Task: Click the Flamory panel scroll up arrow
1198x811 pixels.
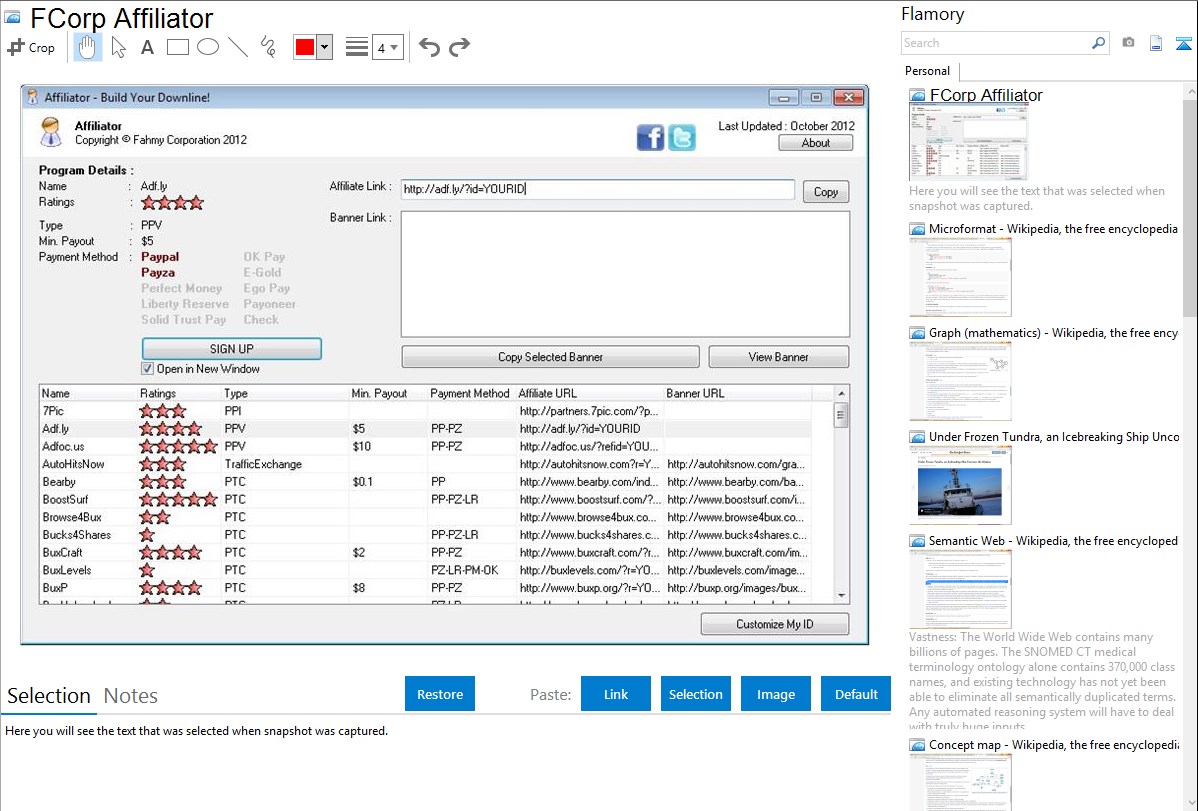Action: coord(1191,91)
